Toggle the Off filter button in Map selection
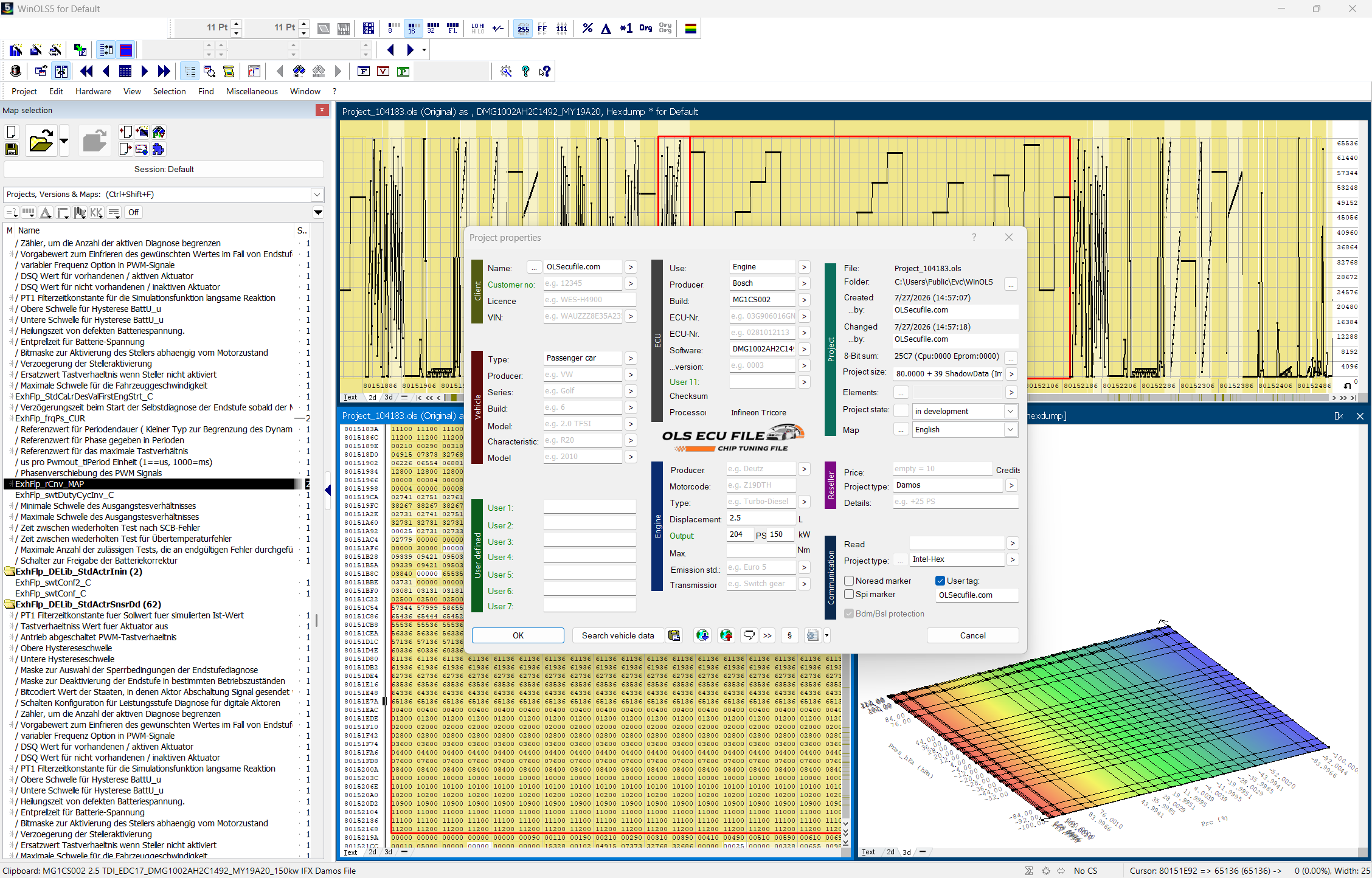Image resolution: width=1372 pixels, height=878 pixels. (133, 212)
